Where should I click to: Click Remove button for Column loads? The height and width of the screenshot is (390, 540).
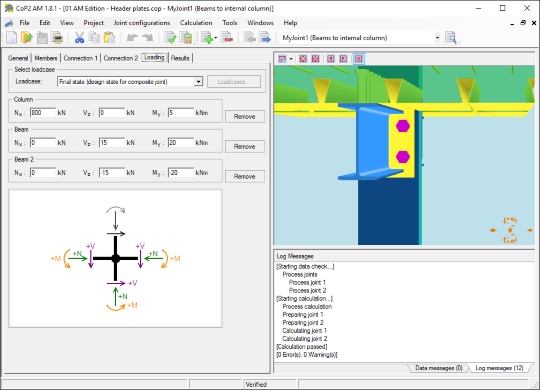(x=245, y=116)
